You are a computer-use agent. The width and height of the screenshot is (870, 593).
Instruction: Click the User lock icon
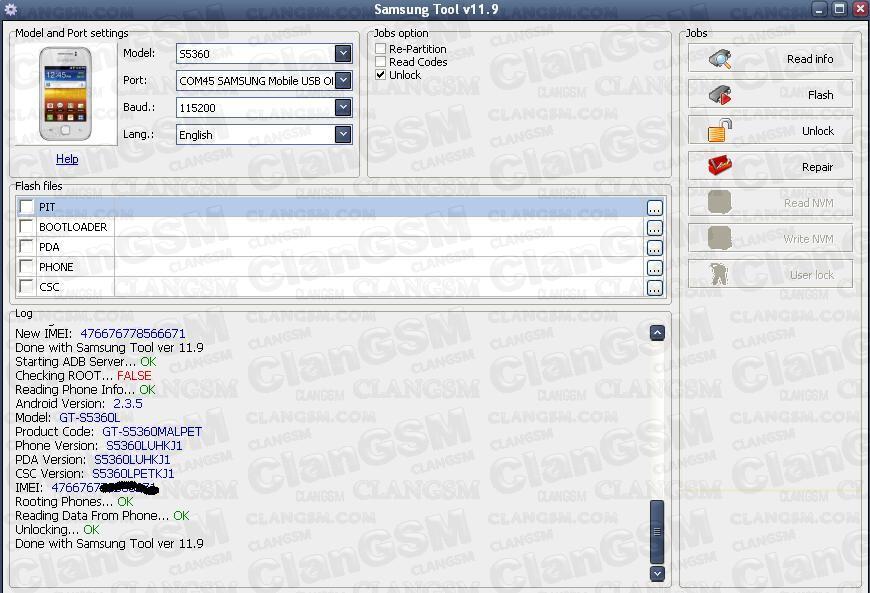(719, 274)
